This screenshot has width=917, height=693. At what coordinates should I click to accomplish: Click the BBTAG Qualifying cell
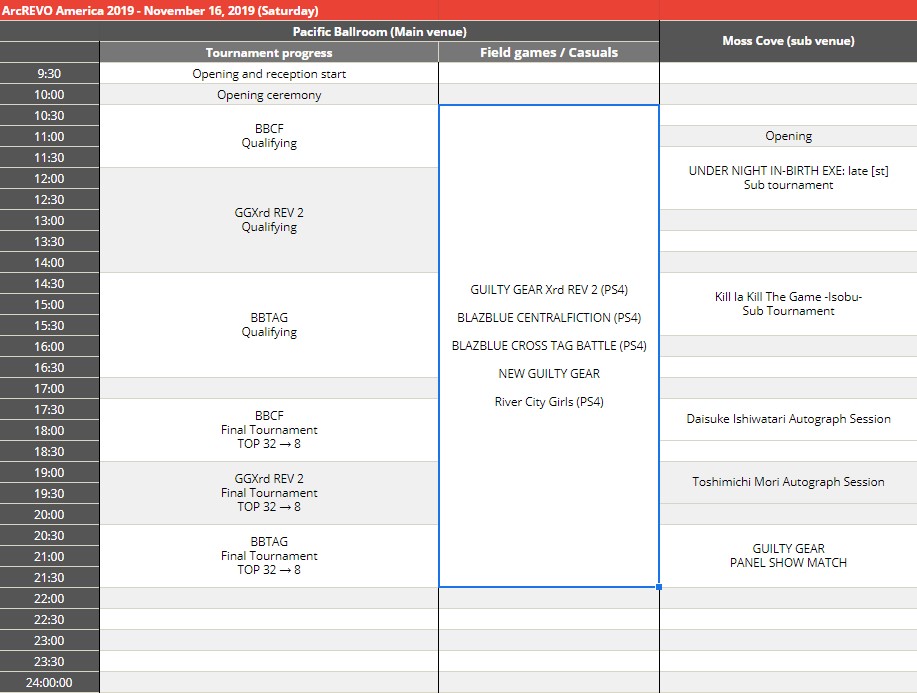point(269,325)
